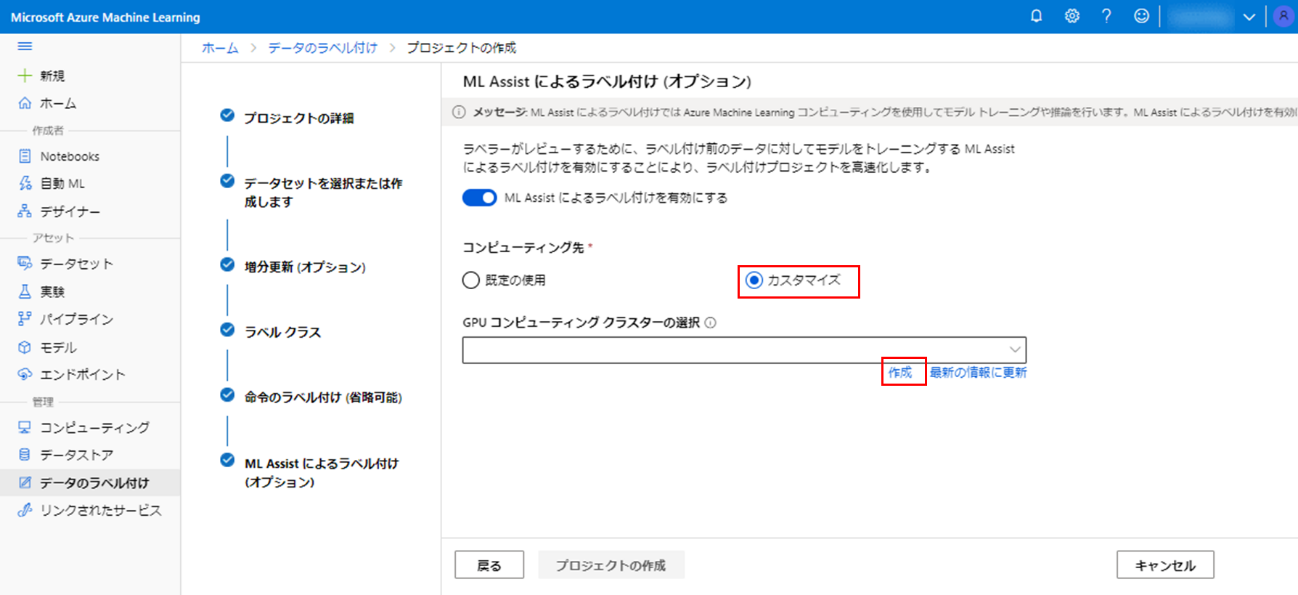This screenshot has width=1298, height=595.
Task: Click the 自動 ML lightning icon
Action: pos(25,184)
